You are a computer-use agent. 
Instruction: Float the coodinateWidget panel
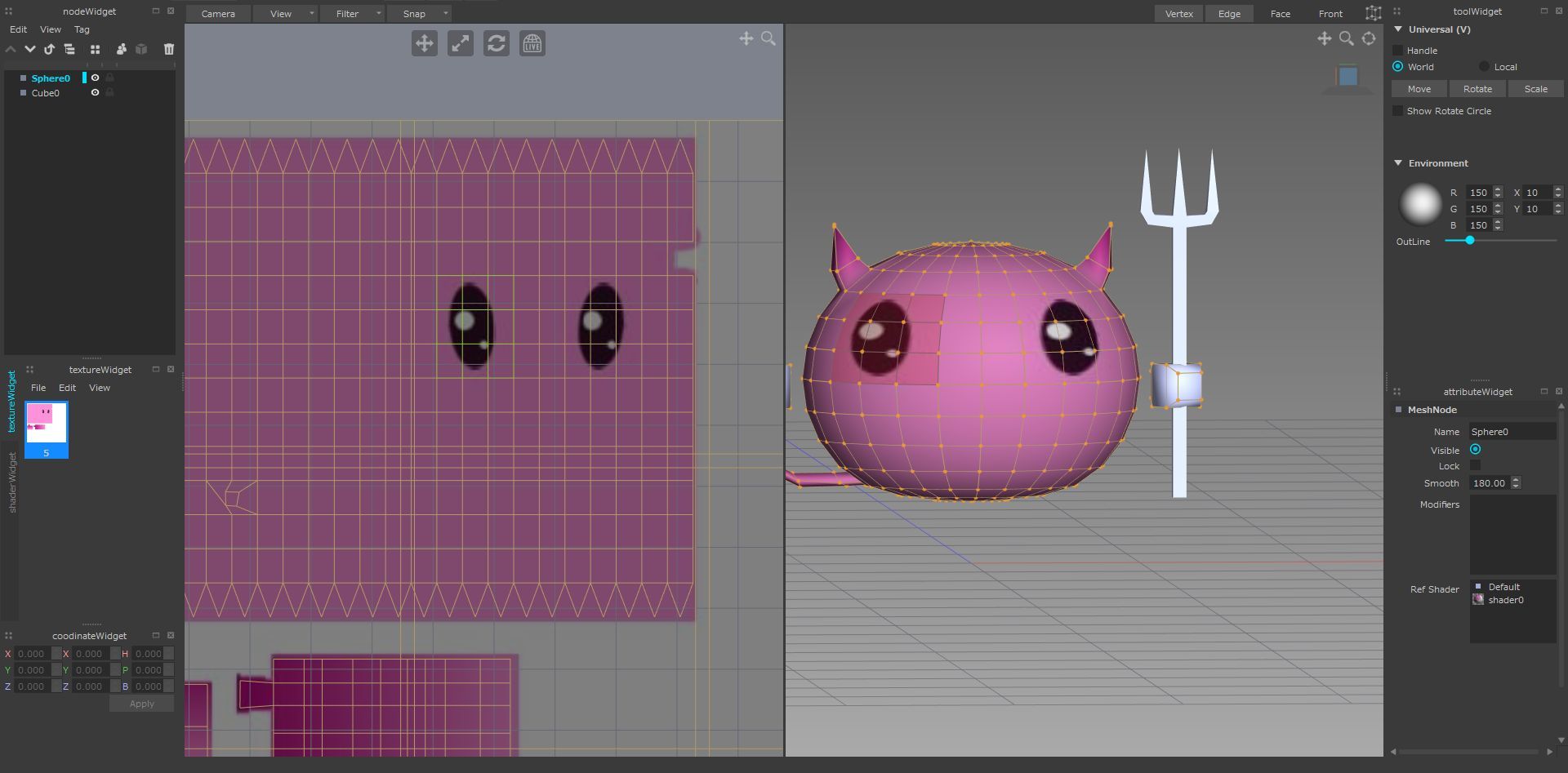155,635
